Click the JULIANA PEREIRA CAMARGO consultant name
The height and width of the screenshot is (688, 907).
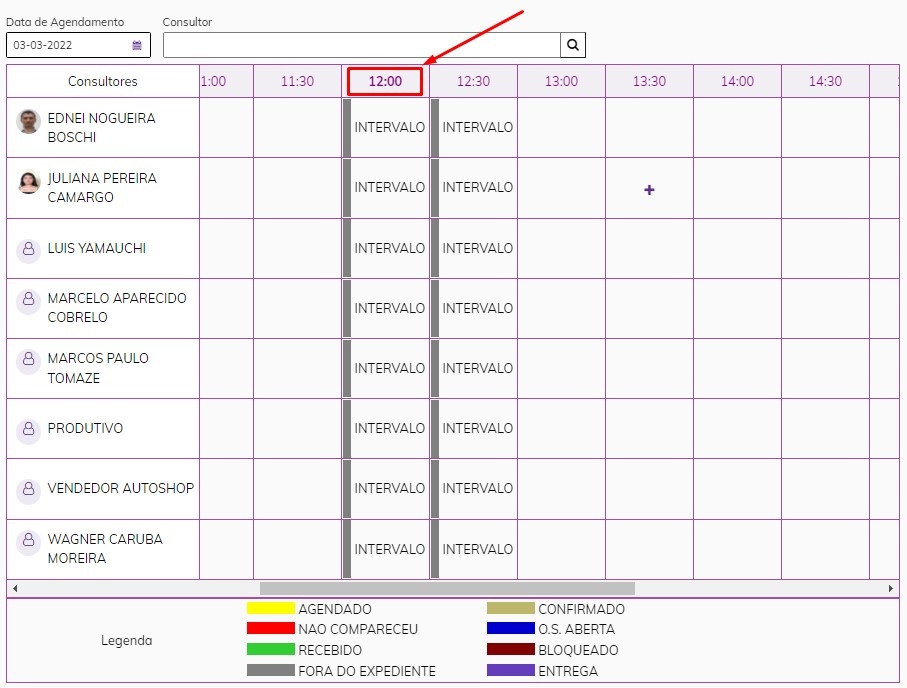102,187
